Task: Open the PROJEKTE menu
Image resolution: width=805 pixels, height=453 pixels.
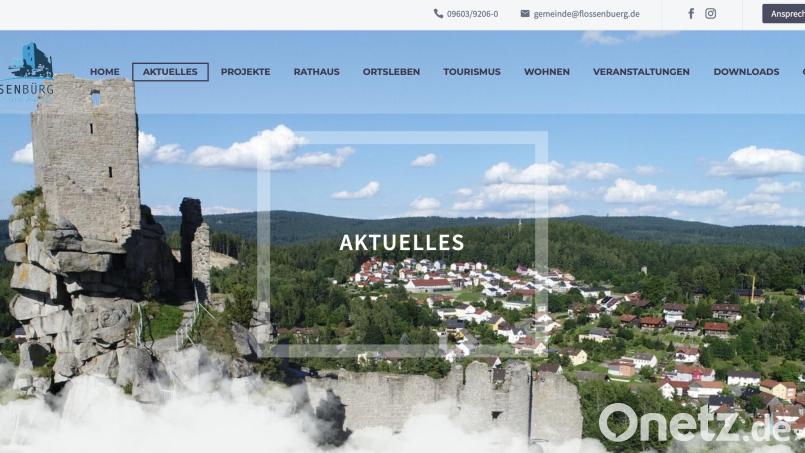Action: pos(245,72)
